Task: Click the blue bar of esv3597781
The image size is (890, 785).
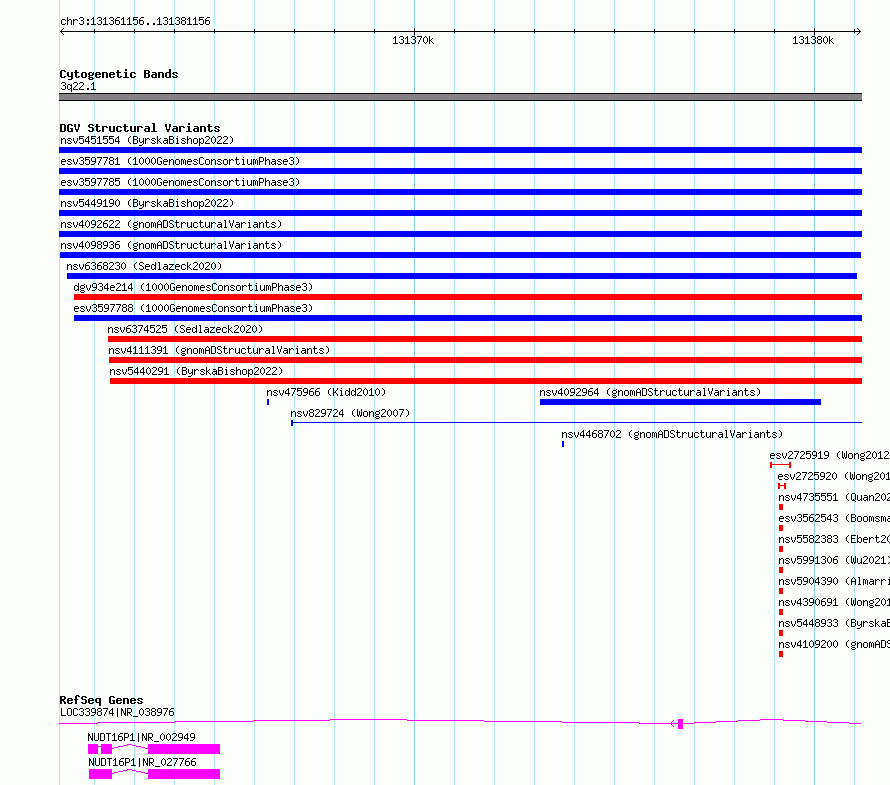Action: (460, 171)
